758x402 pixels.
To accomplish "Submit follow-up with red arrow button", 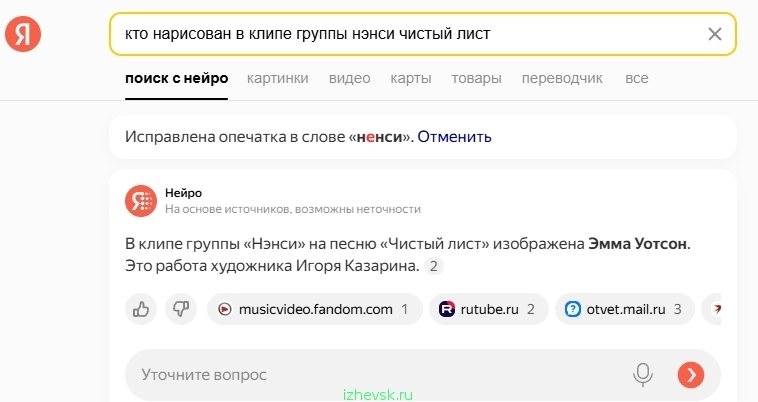I will point(691,375).
